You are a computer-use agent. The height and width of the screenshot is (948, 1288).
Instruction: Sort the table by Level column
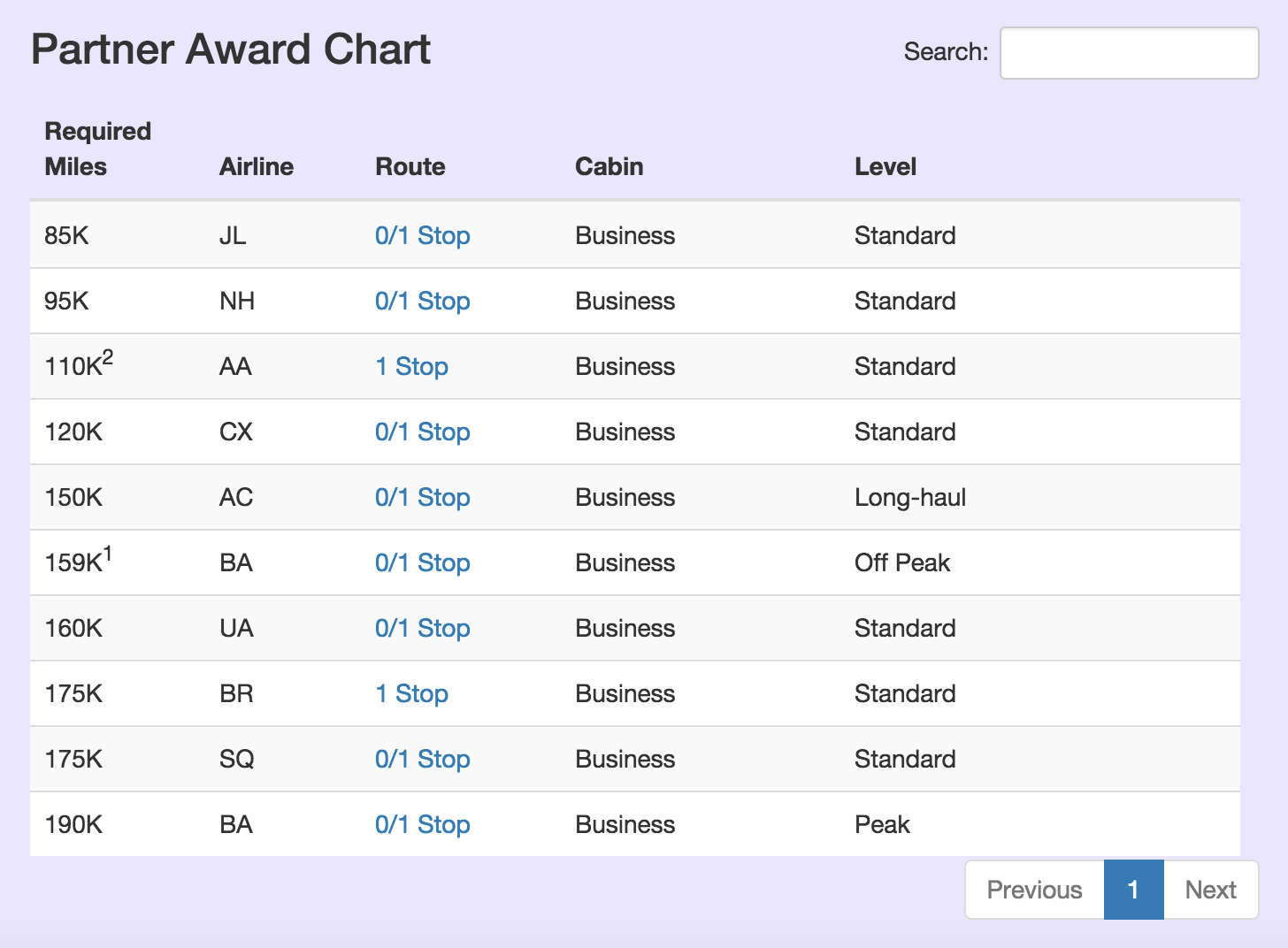pos(885,166)
